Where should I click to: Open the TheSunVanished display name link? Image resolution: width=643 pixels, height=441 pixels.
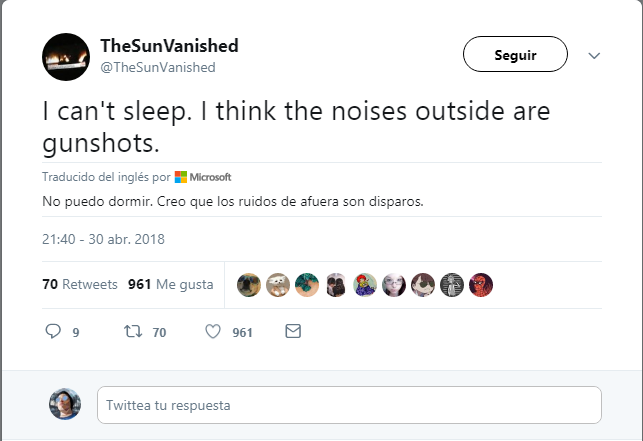[169, 47]
